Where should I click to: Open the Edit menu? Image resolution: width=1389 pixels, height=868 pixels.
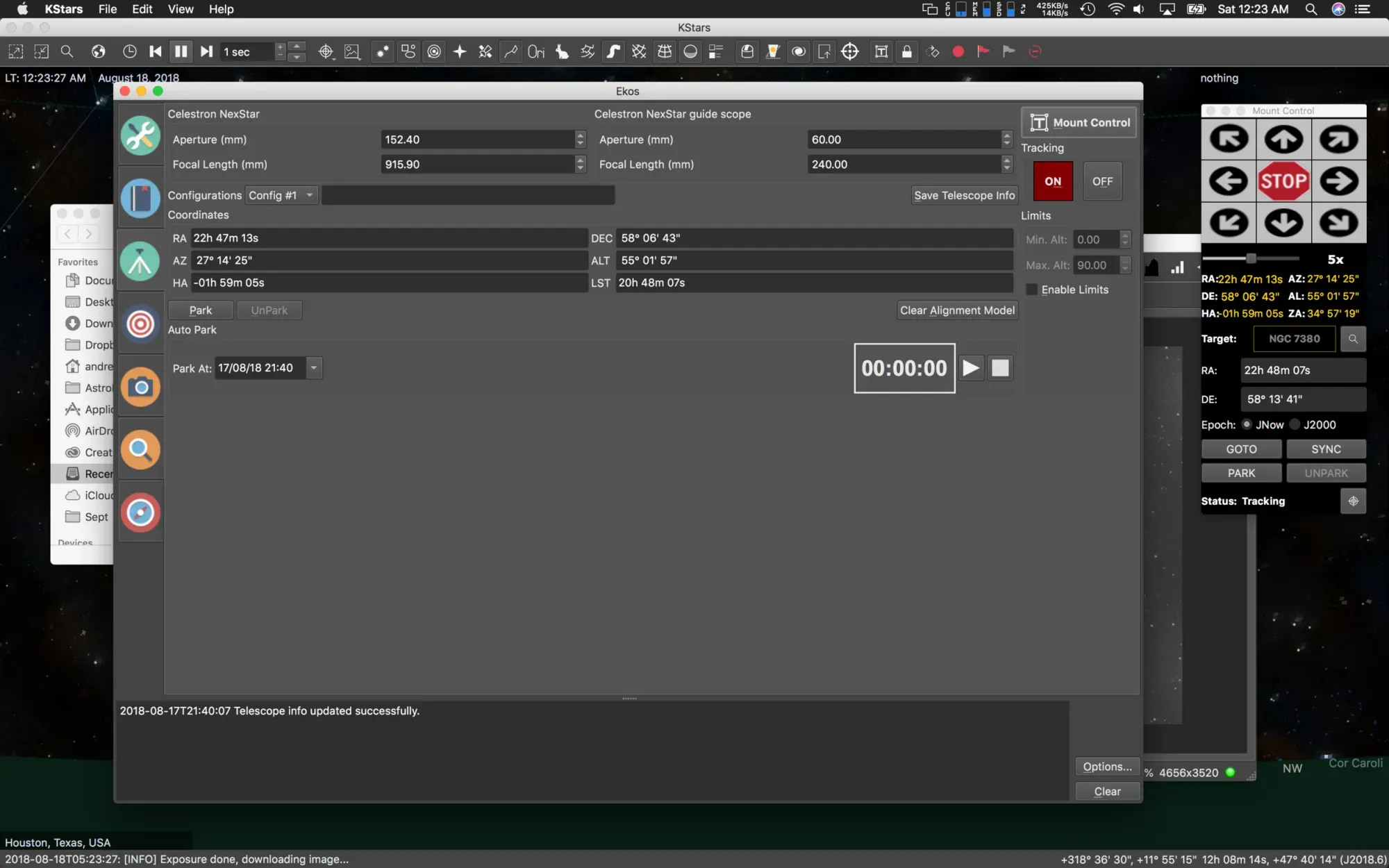142,9
